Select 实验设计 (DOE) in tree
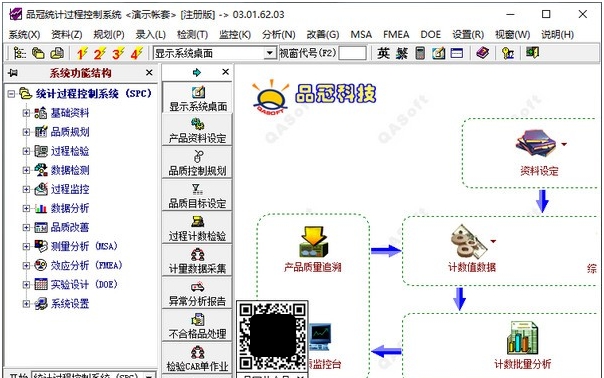The image size is (604, 378). [x=84, y=284]
